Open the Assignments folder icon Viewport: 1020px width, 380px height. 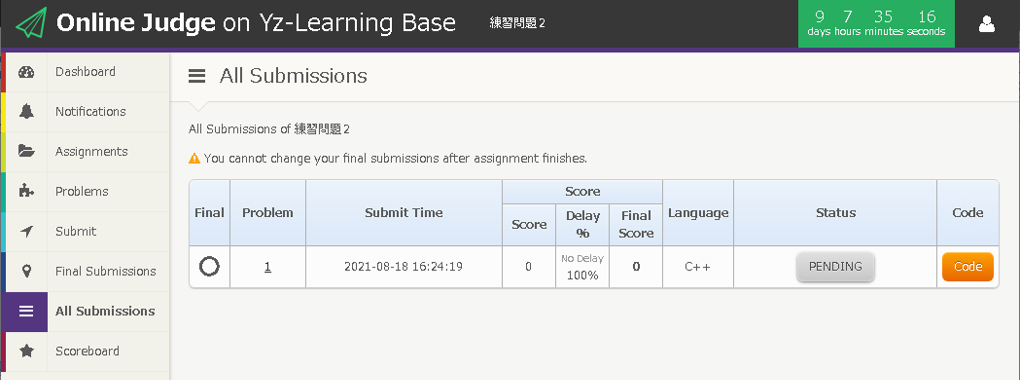tap(26, 152)
